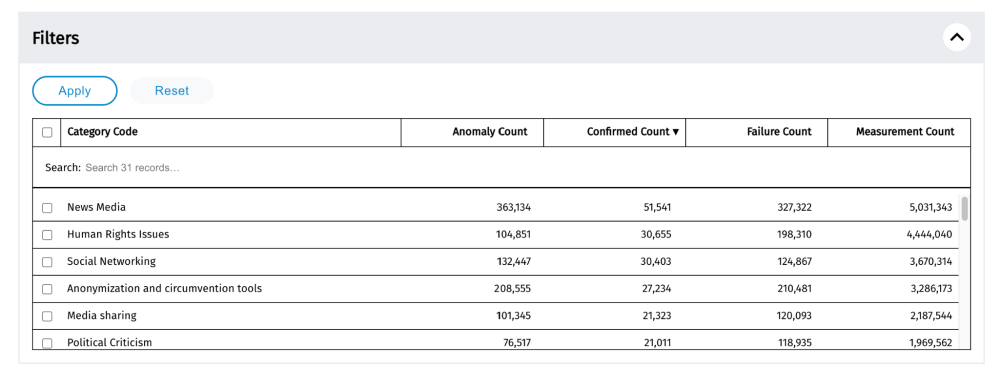Click the Filters panel header title
Screen dimensions: 1000x374
[56, 38]
